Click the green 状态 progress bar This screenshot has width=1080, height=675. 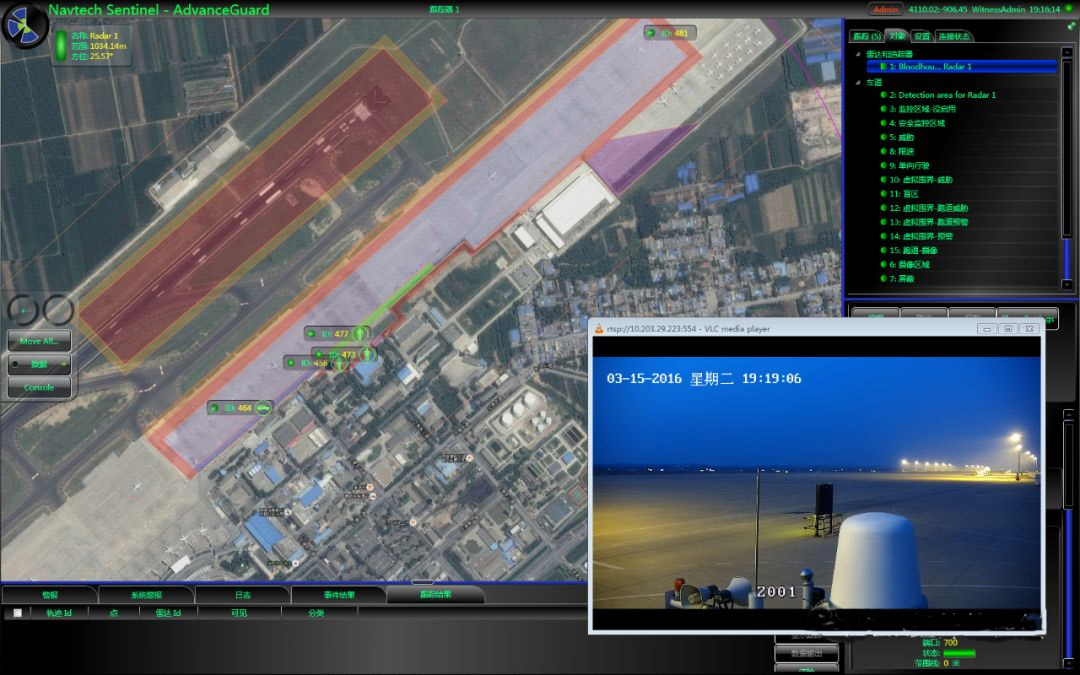coord(960,653)
